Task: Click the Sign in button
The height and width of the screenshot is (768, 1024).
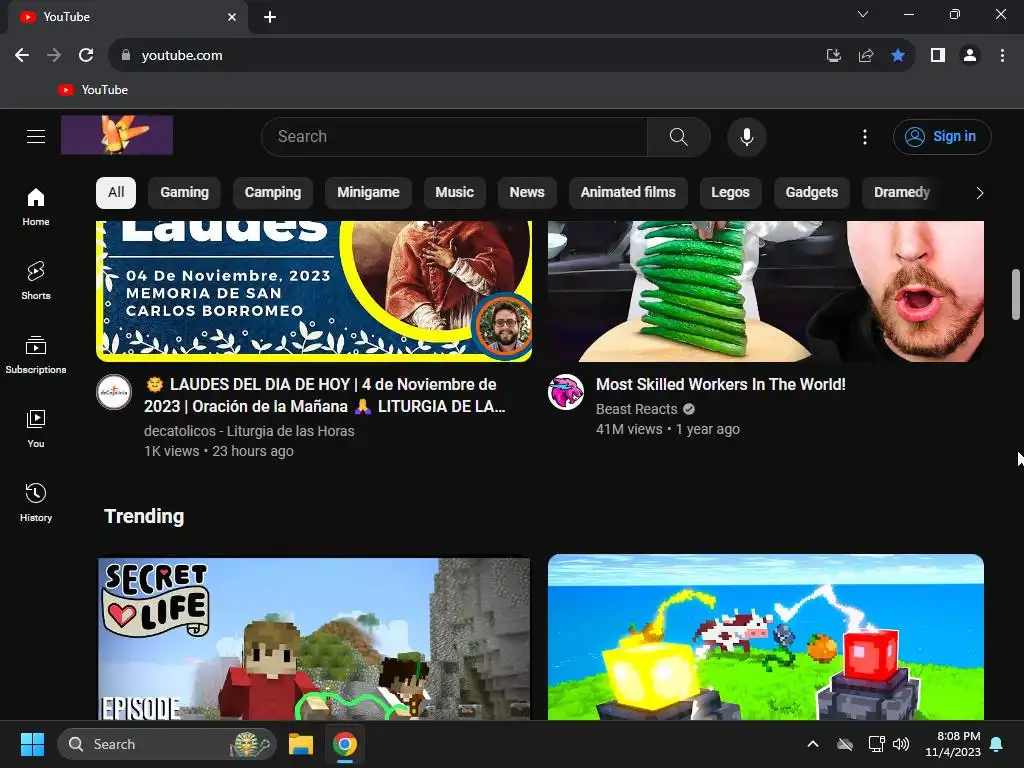Action: tap(942, 136)
